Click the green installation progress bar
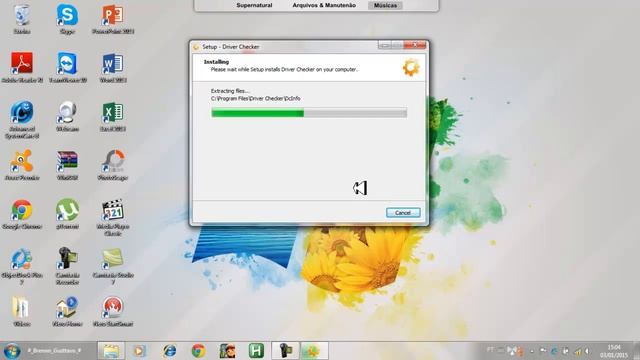 click(309, 113)
